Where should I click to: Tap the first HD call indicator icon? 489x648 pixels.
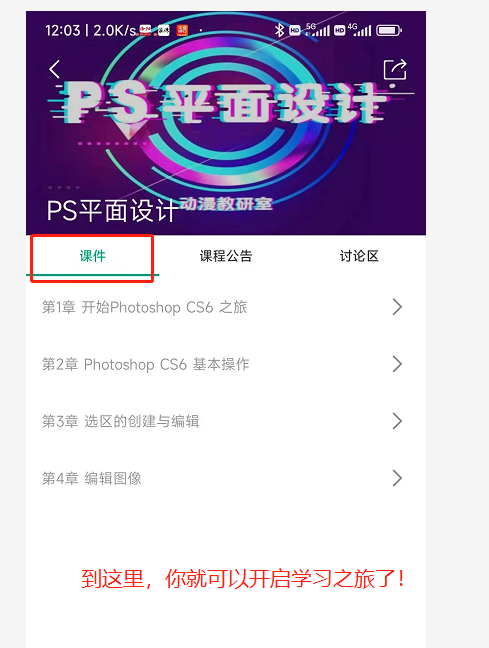295,30
